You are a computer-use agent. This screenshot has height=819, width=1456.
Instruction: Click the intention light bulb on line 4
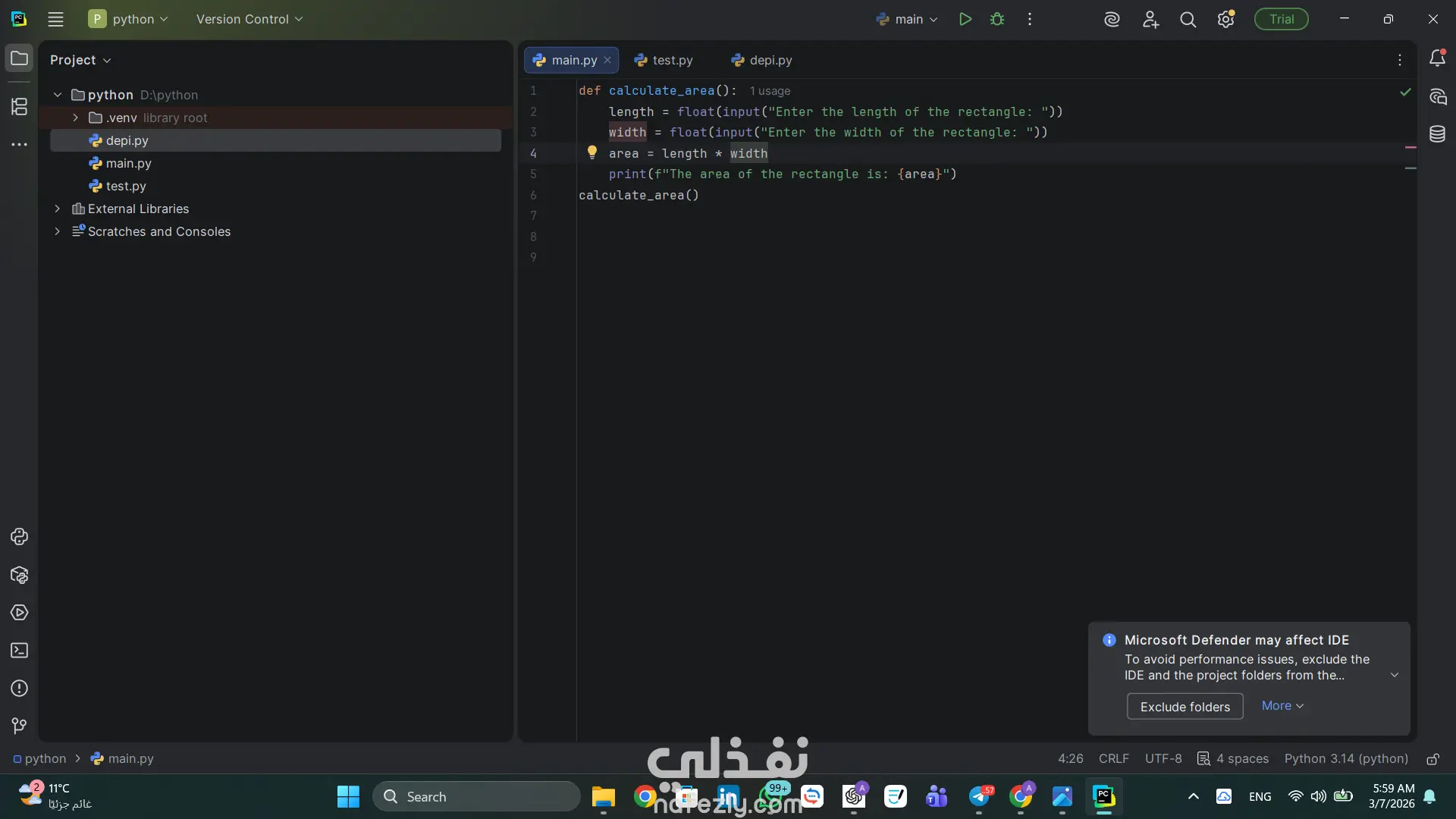pyautogui.click(x=592, y=152)
